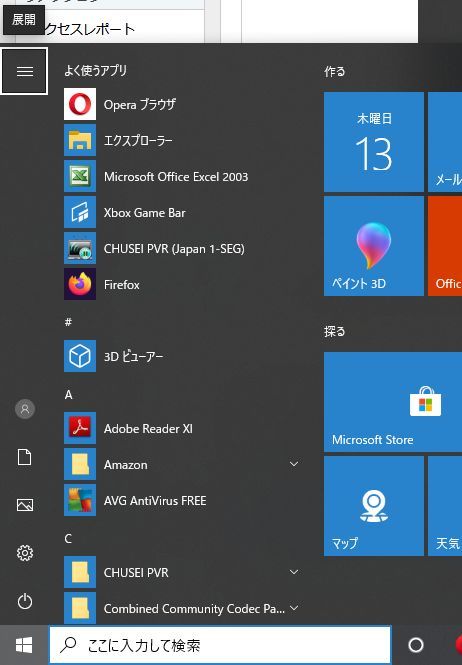Launch Adobe Reader XI icon

click(80, 428)
